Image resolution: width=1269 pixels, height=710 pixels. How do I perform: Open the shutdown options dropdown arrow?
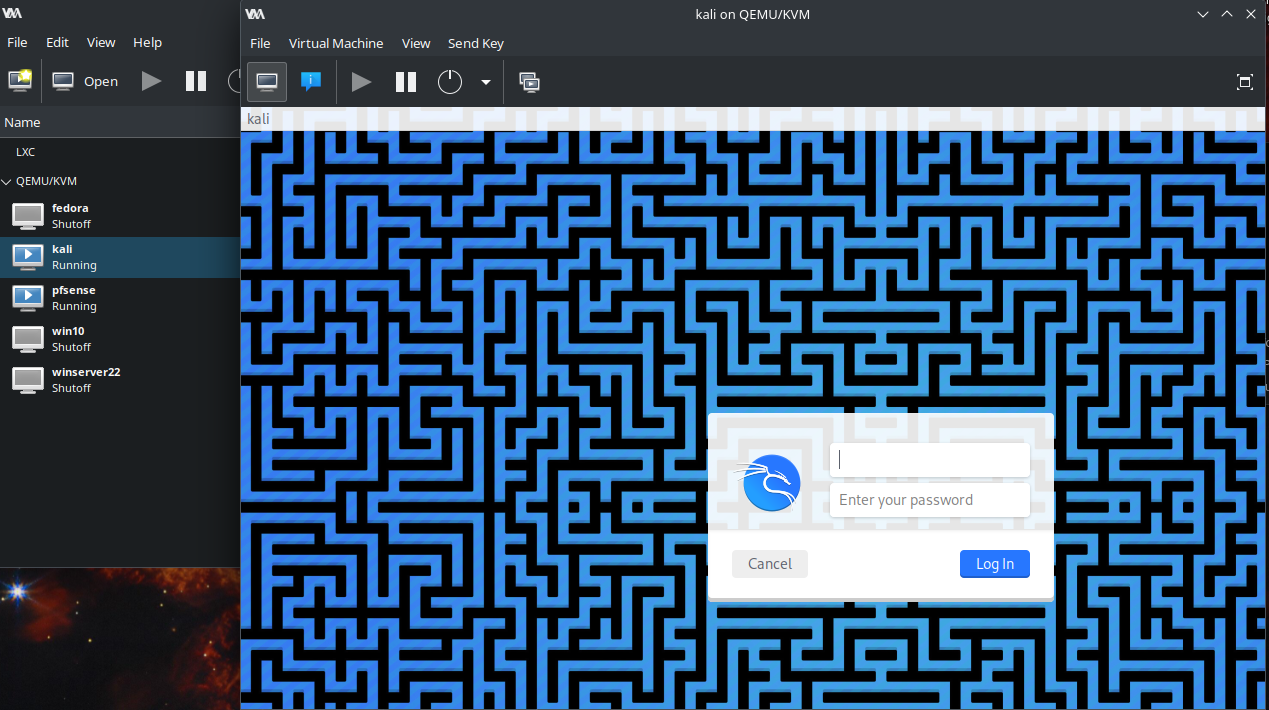(x=486, y=82)
